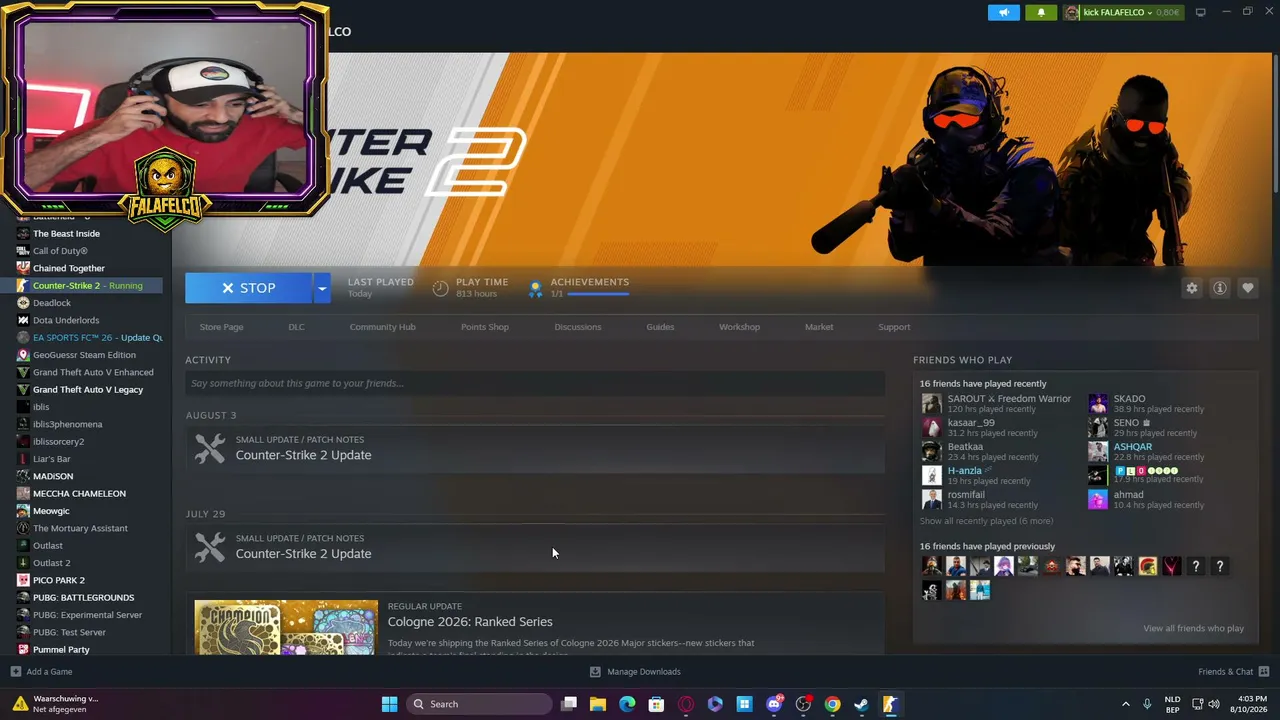Image resolution: width=1280 pixels, height=720 pixels.
Task: Open Opera GX from the taskbar
Action: 686,704
